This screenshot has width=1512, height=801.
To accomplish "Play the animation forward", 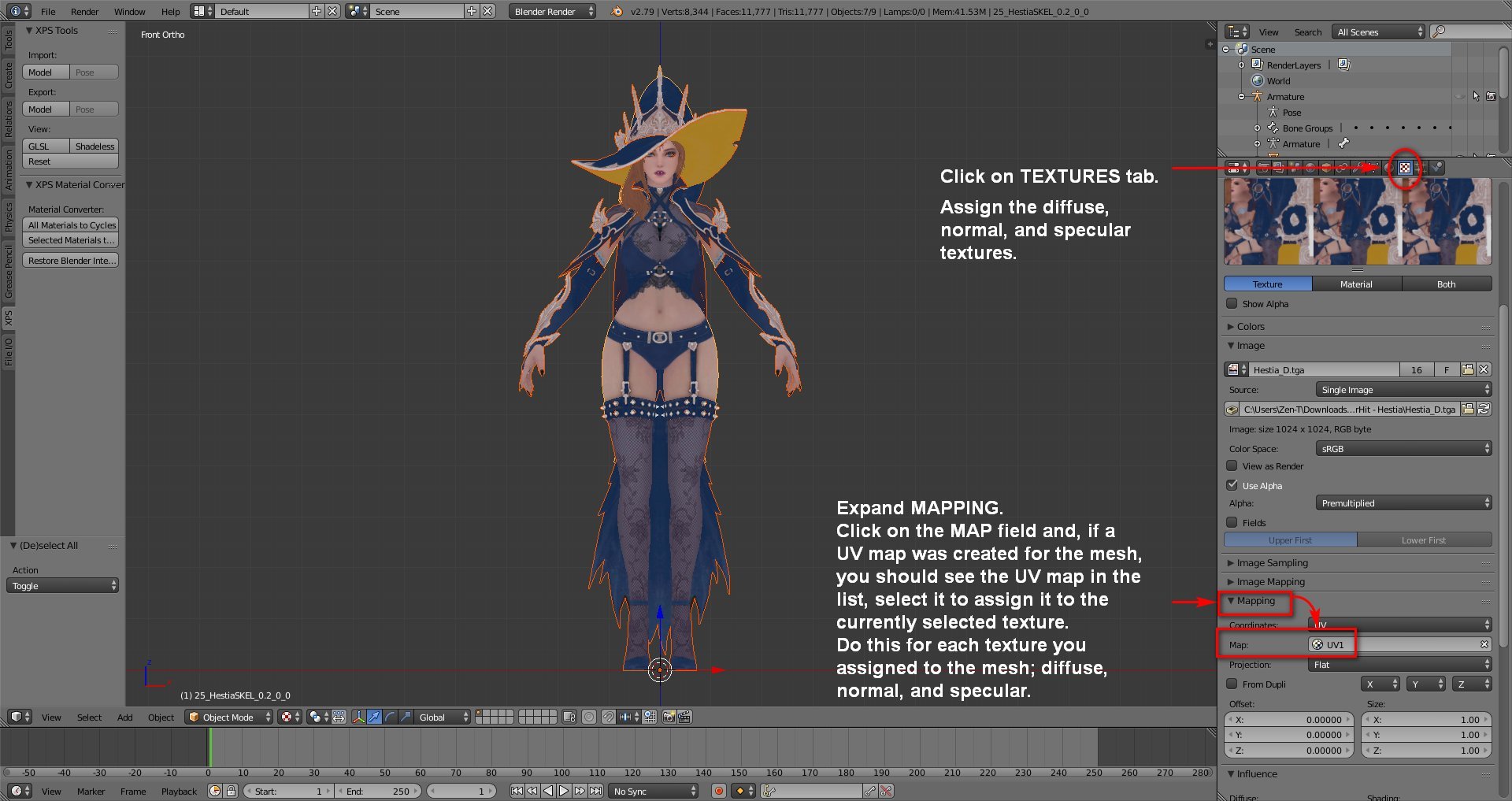I will [564, 791].
